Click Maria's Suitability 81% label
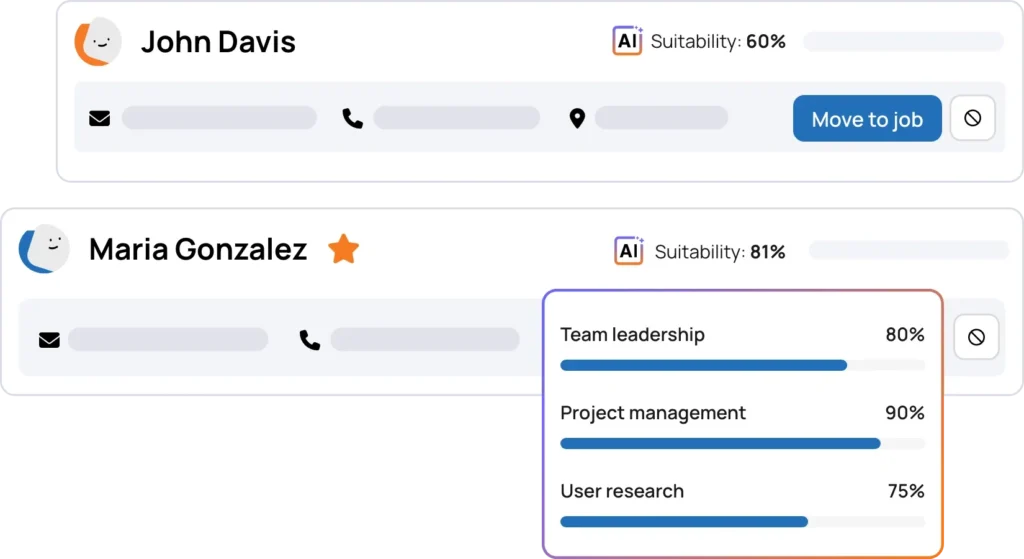The image size is (1024, 559). click(720, 252)
